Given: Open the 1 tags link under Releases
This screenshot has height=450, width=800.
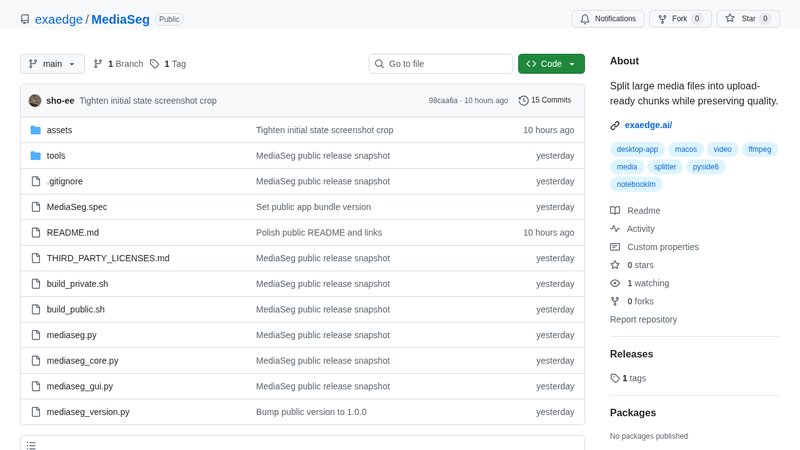Looking at the screenshot, I should coord(629,378).
